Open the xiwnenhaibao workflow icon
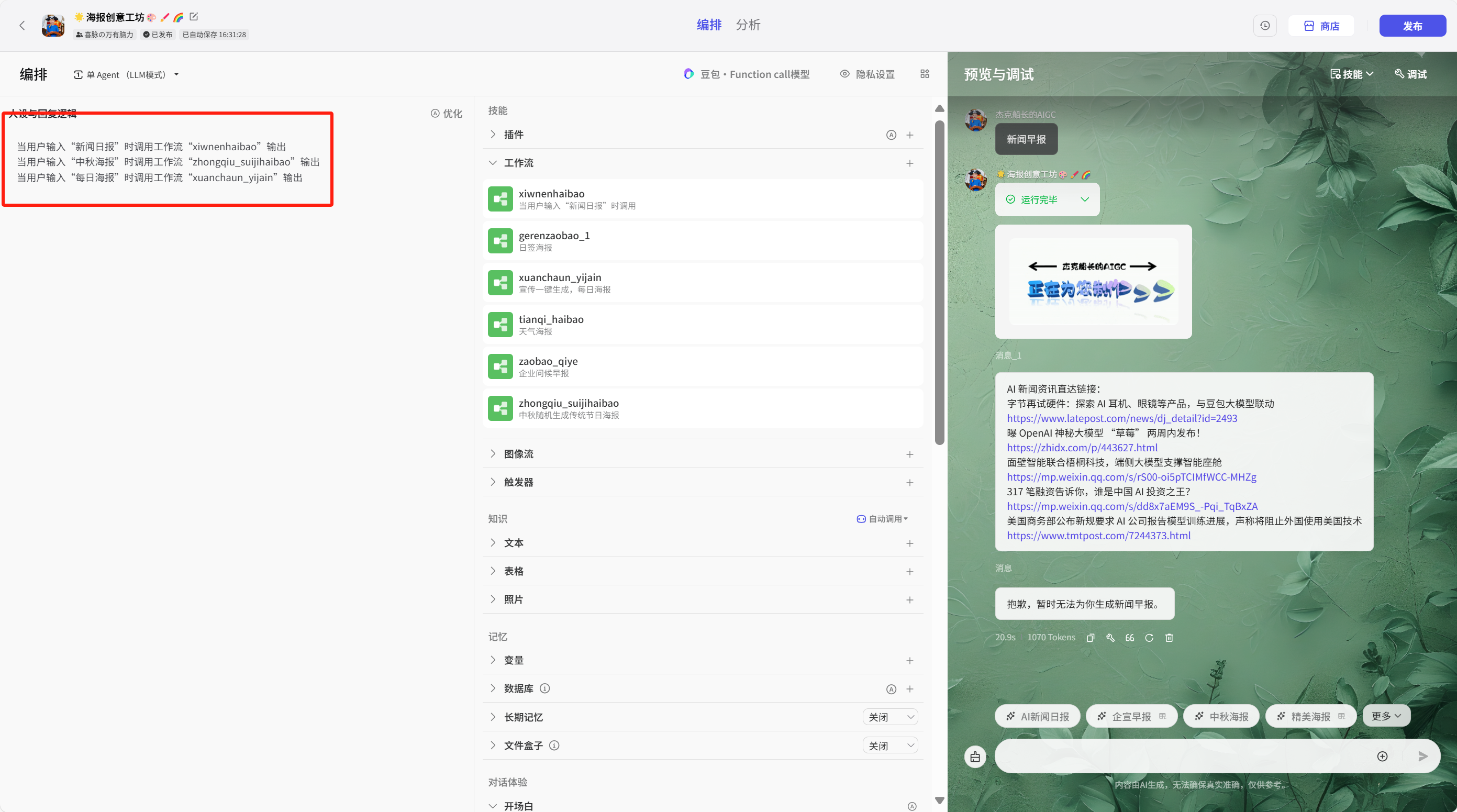The image size is (1457, 812). point(500,199)
